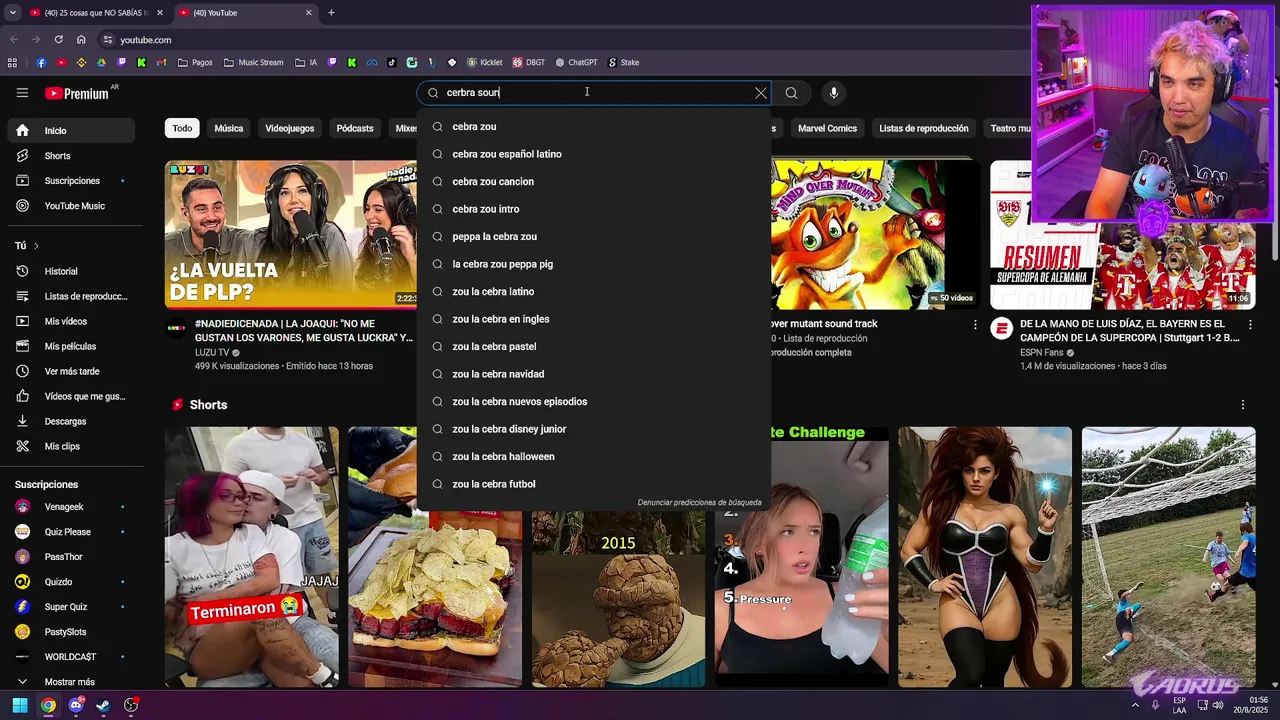Start voice search with the microphone
The height and width of the screenshot is (720, 1280).
(x=834, y=93)
